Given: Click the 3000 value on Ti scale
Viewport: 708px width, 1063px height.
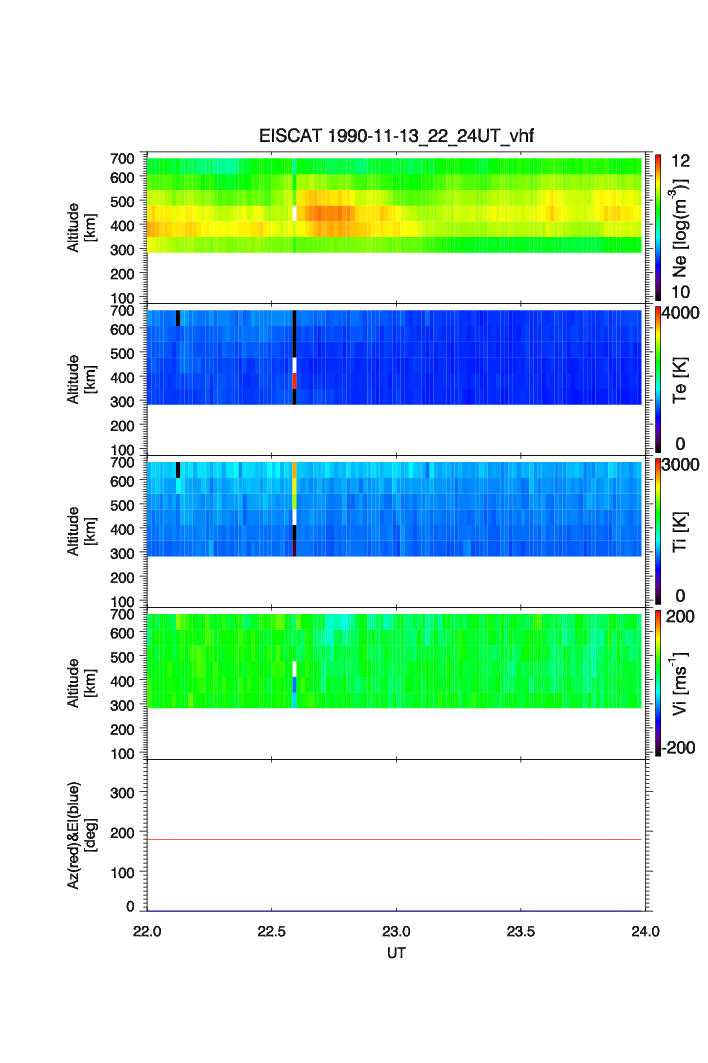Looking at the screenshot, I should pyautogui.click(x=680, y=465).
